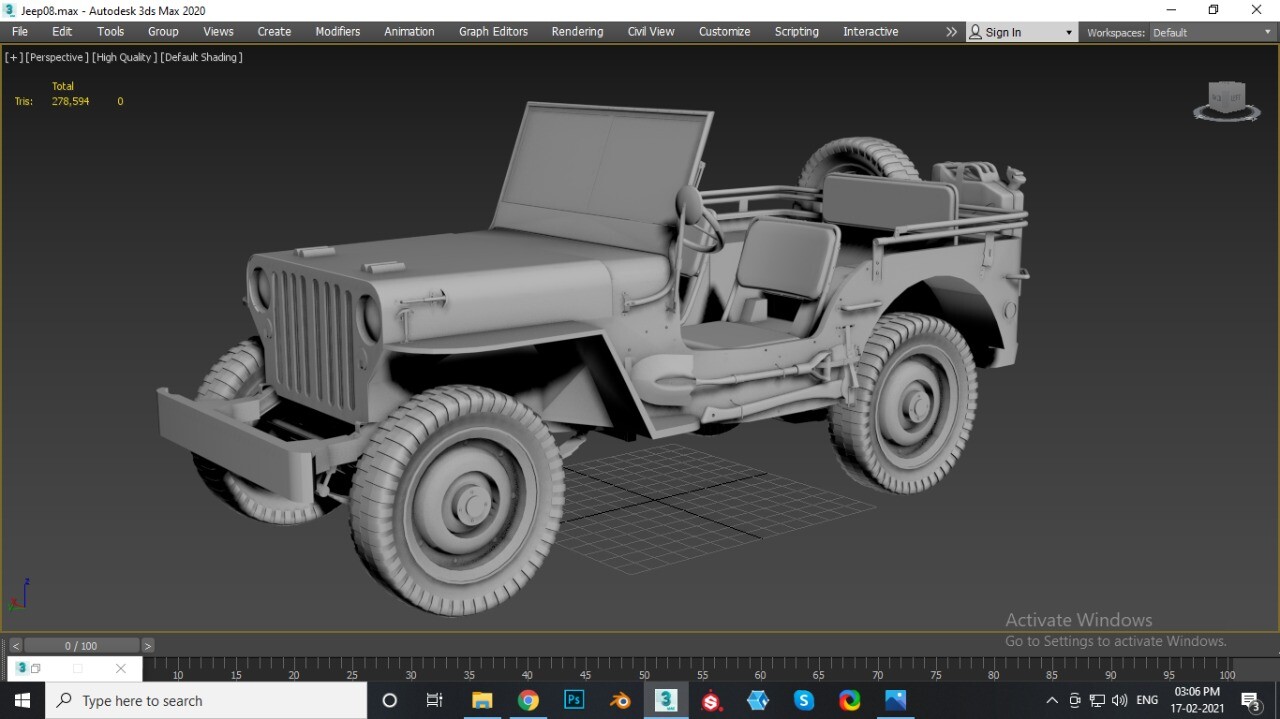The image size is (1280, 719).
Task: Click the XYZ world axis tripod
Action: pyautogui.click(x=18, y=594)
